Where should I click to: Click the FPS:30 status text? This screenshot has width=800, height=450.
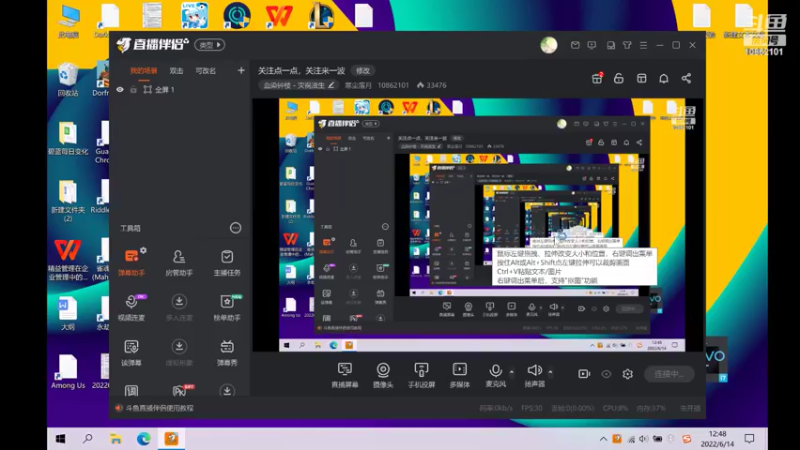click(x=532, y=408)
